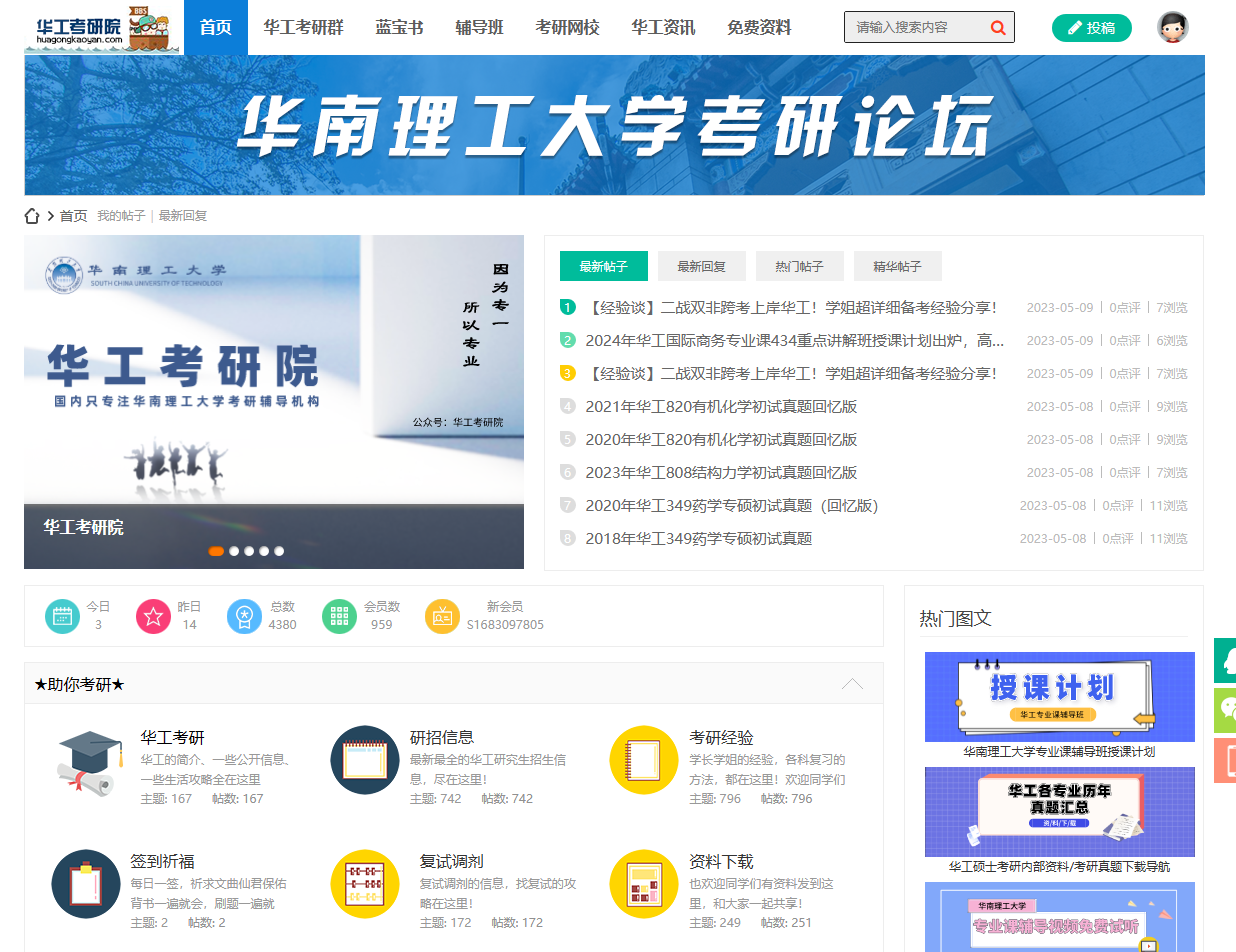Open the 2024年华工国际商务专业课434 post
The image size is (1236, 952).
(795, 340)
